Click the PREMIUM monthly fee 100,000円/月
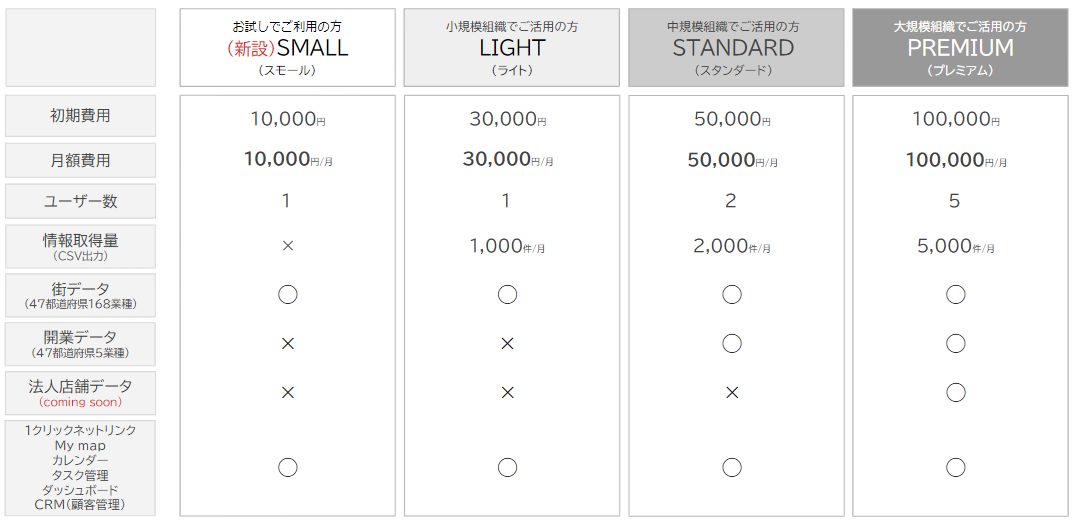 [x=957, y=160]
